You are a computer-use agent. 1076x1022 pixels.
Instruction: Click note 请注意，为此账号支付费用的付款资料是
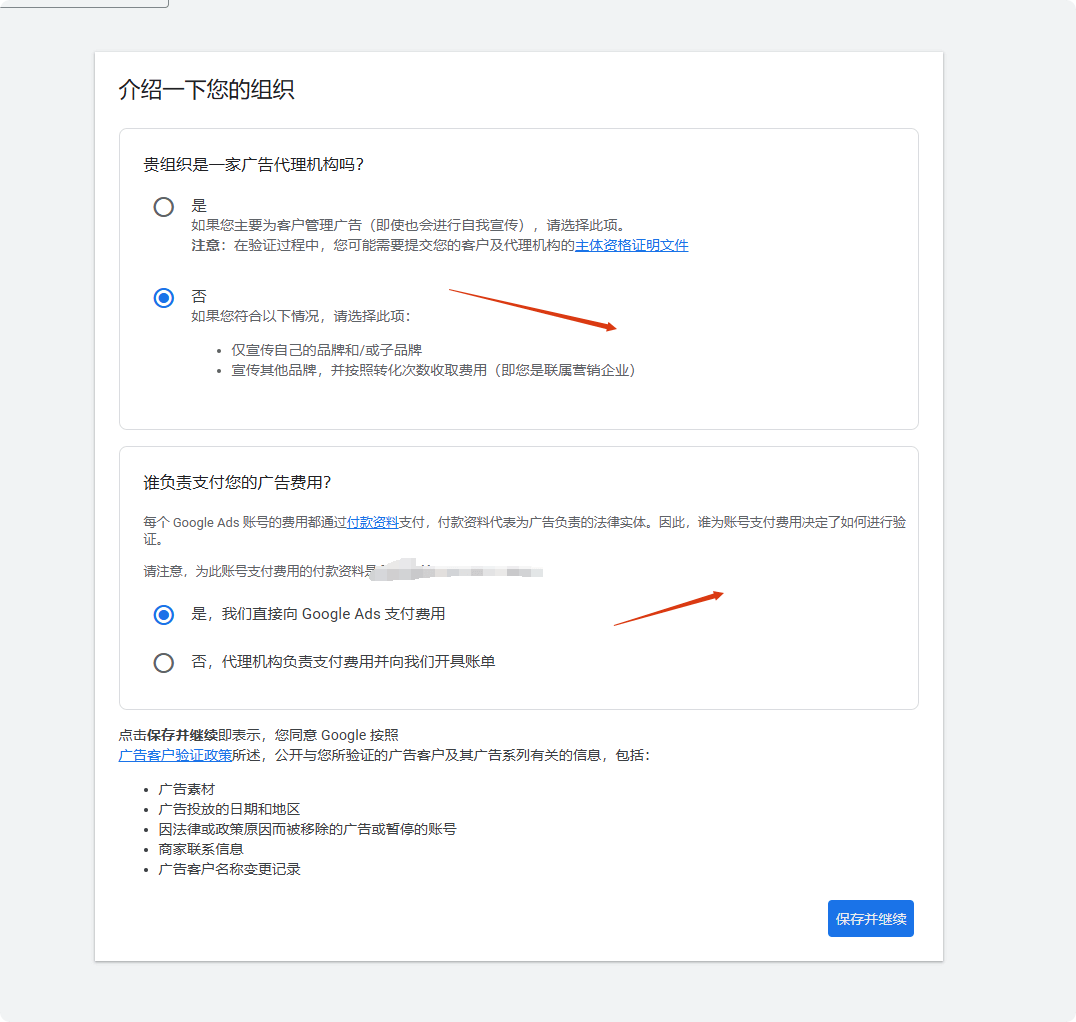tap(259, 571)
